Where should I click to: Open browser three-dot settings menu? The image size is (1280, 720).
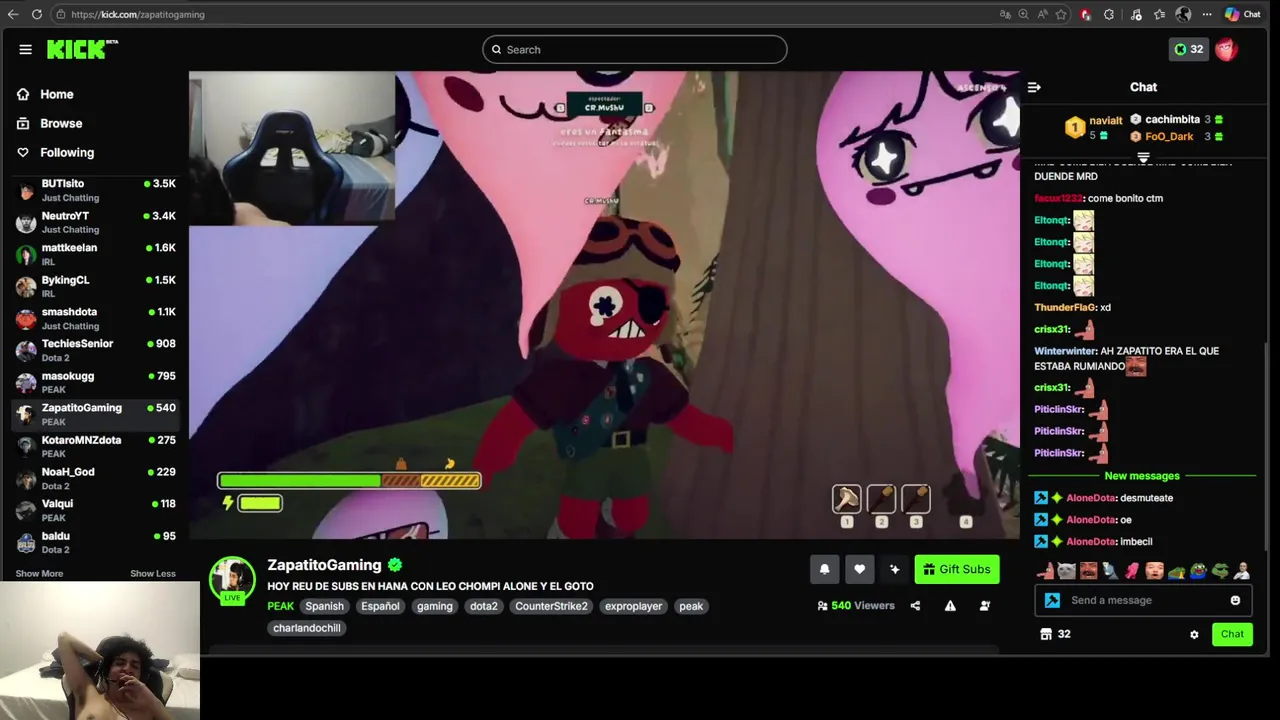point(1207,14)
